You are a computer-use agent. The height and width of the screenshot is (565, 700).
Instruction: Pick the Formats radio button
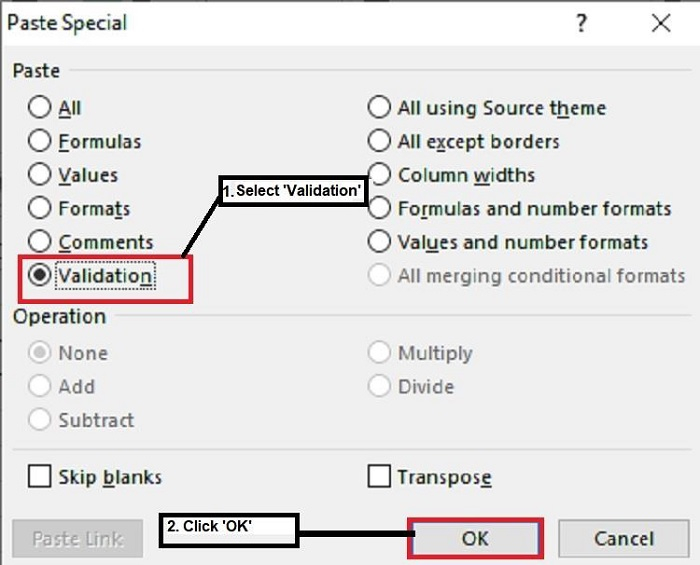(40, 208)
